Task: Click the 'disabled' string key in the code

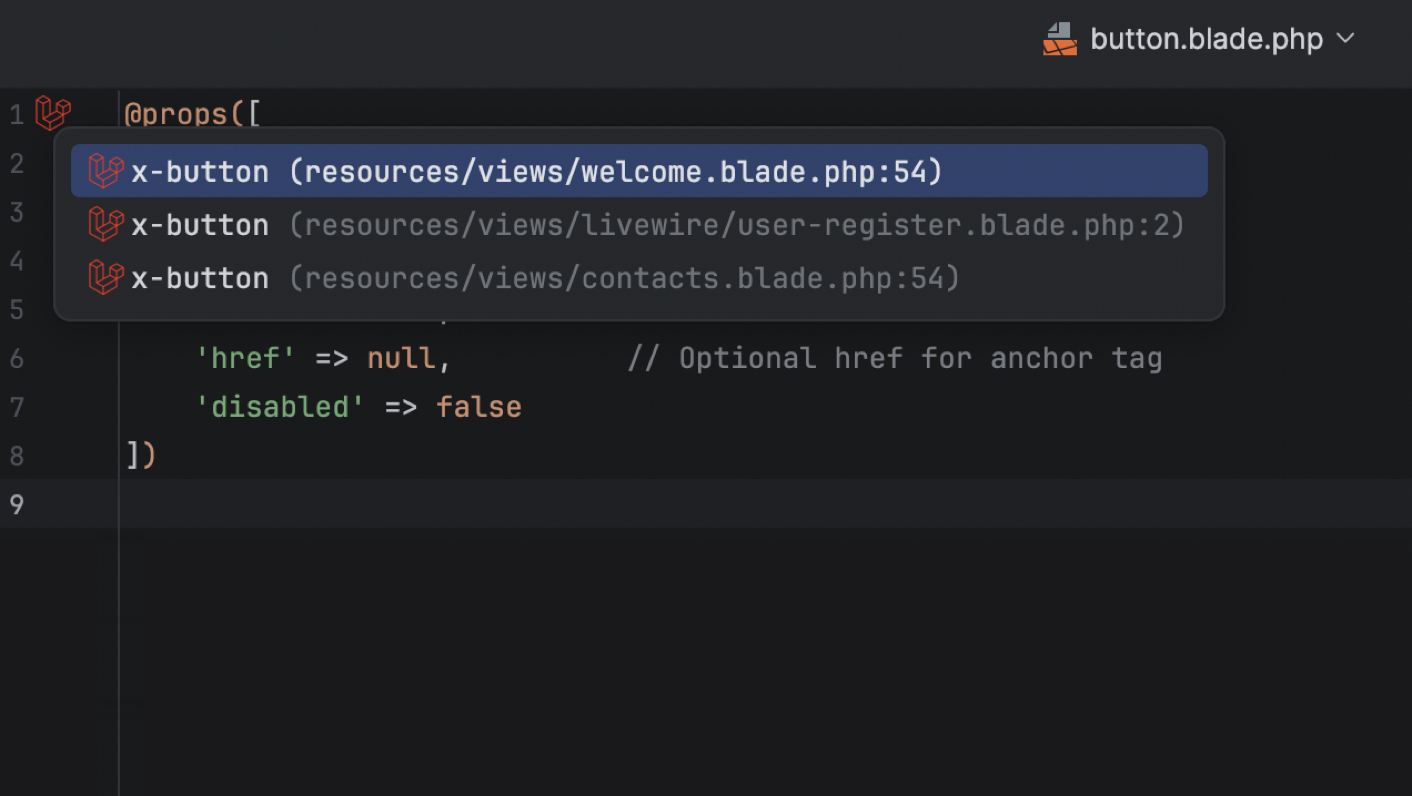Action: point(280,407)
